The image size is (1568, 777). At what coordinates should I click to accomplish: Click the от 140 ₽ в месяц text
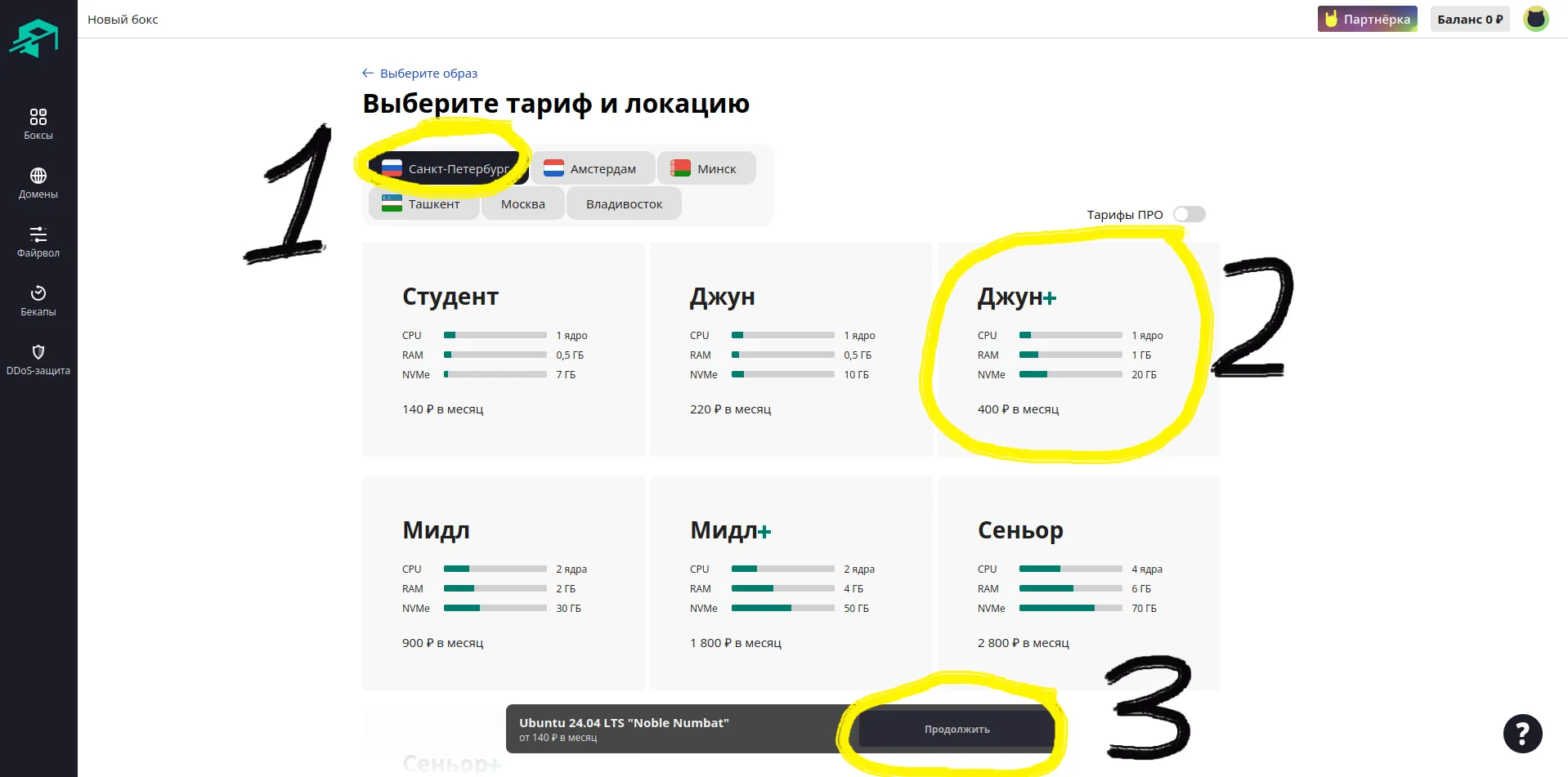pos(558,738)
